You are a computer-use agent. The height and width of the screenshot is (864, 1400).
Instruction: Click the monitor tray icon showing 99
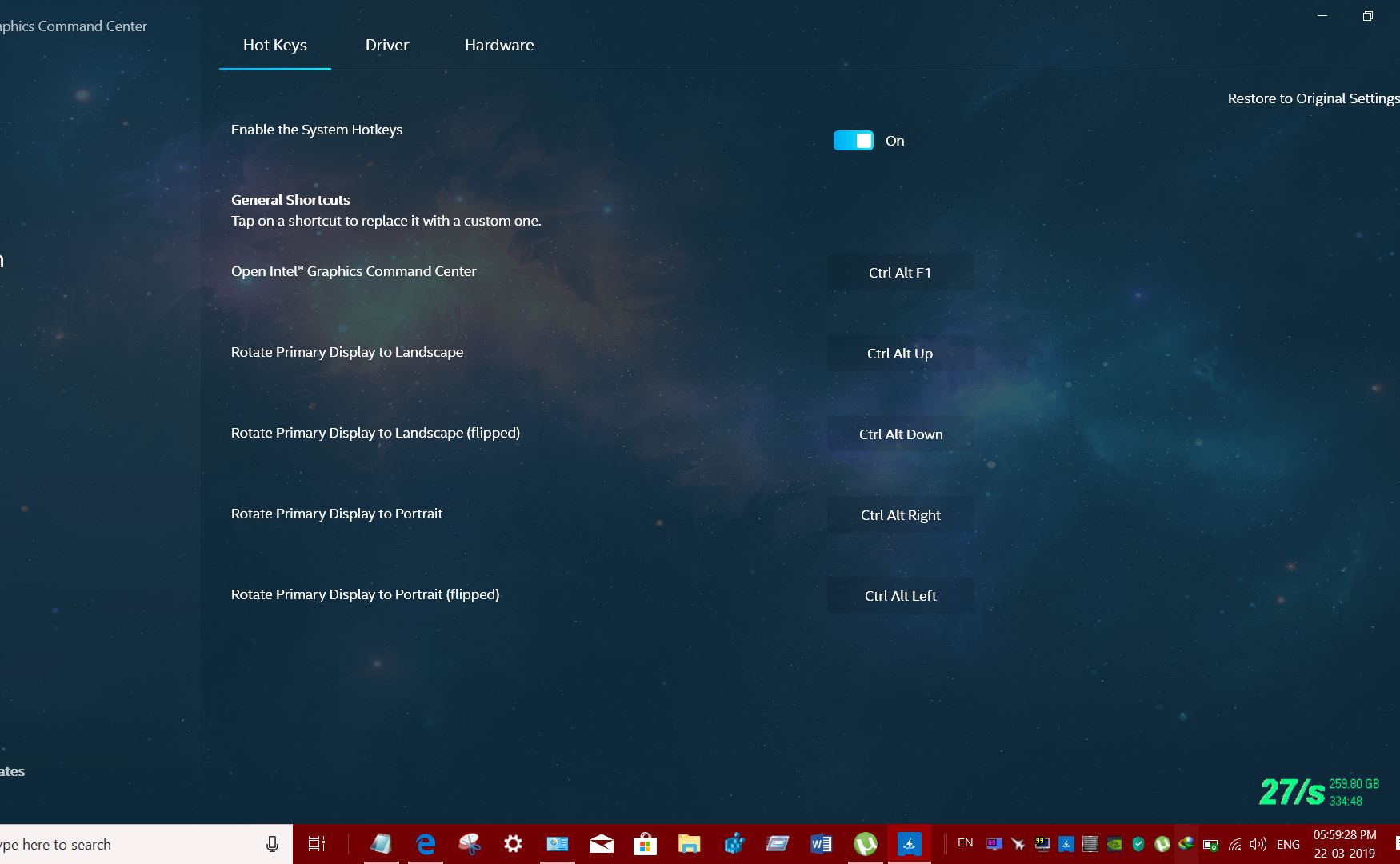(x=1042, y=844)
